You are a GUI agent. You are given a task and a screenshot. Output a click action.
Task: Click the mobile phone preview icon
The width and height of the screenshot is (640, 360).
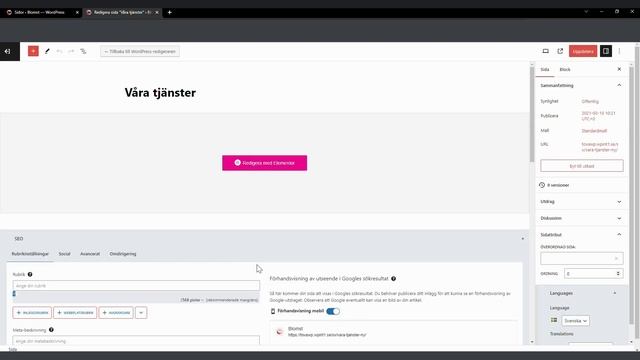coord(273,311)
